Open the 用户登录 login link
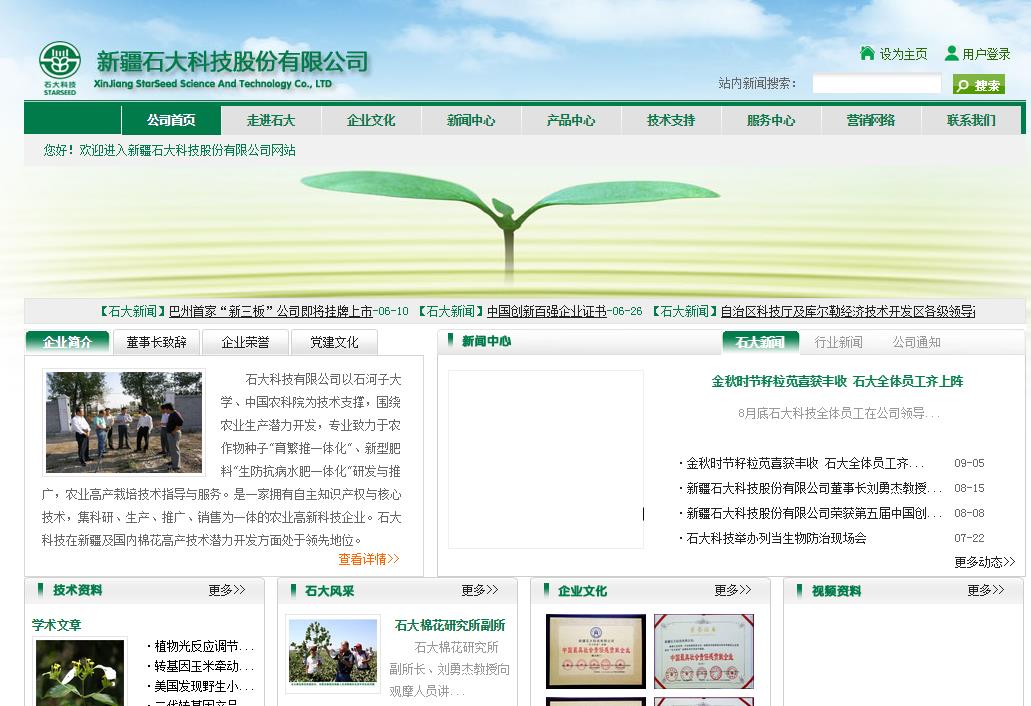 986,54
